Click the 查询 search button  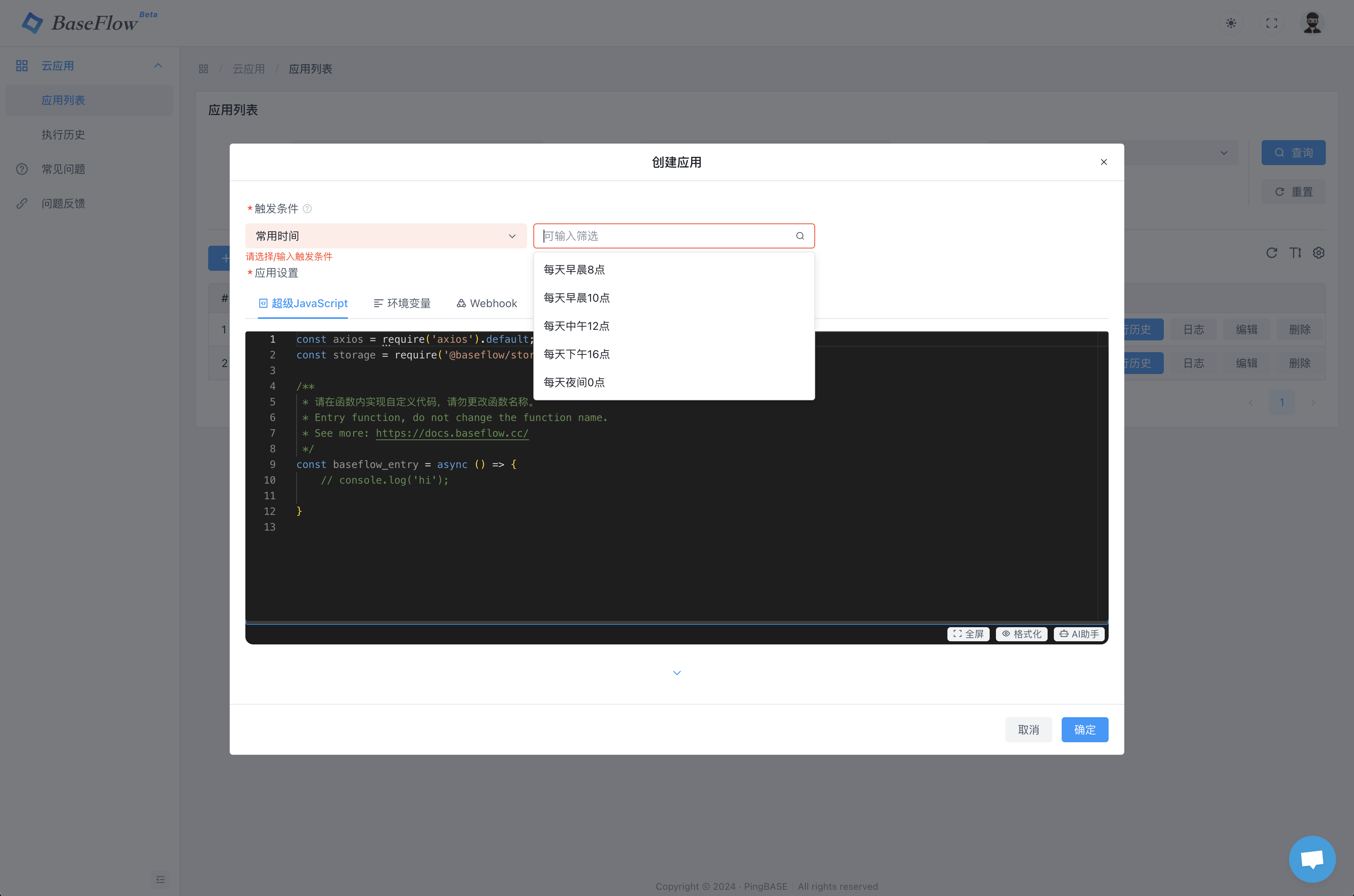tap(1293, 153)
